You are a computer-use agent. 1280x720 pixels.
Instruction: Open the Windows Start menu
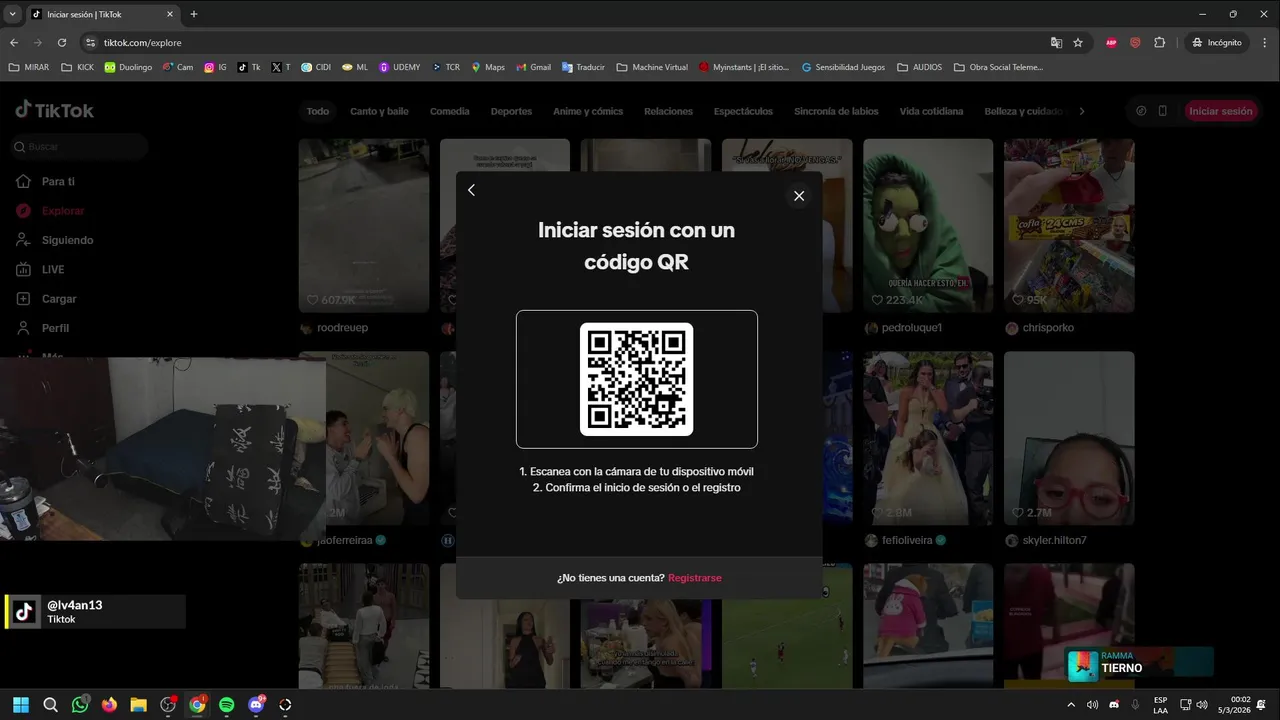point(21,705)
